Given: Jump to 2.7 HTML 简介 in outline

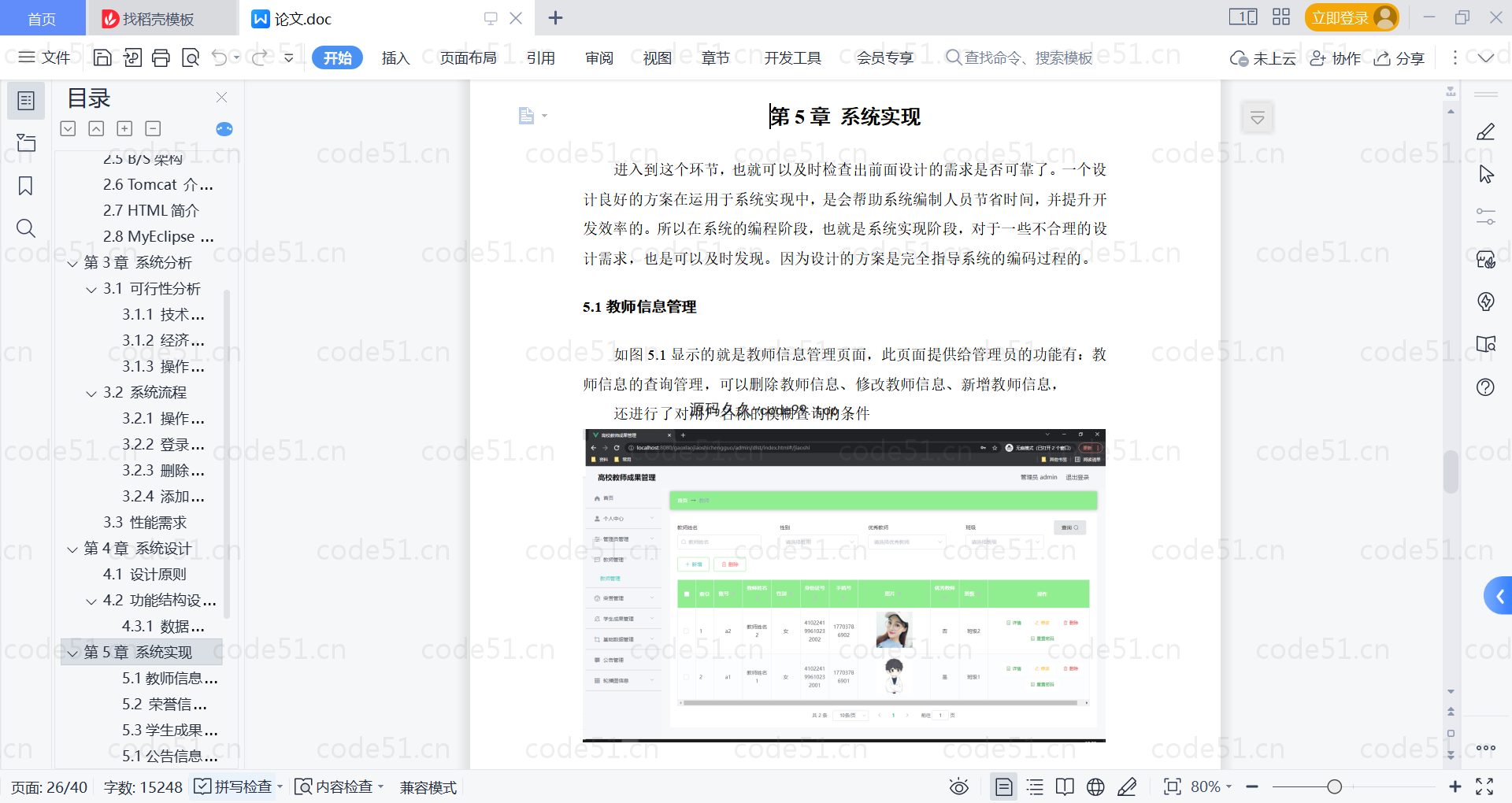Looking at the screenshot, I should click(x=151, y=211).
